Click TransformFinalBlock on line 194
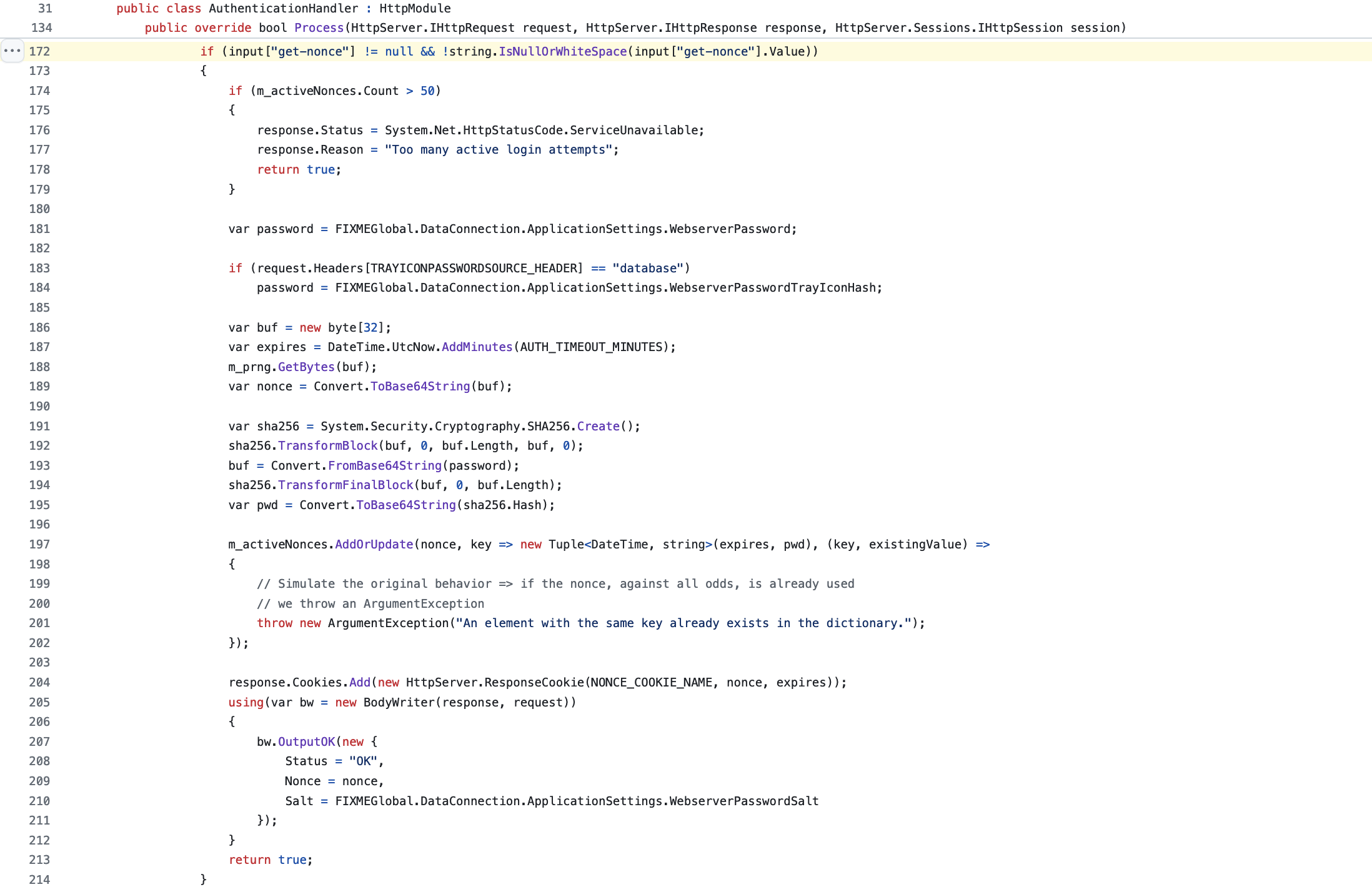The width and height of the screenshot is (1372, 892). pos(345,485)
